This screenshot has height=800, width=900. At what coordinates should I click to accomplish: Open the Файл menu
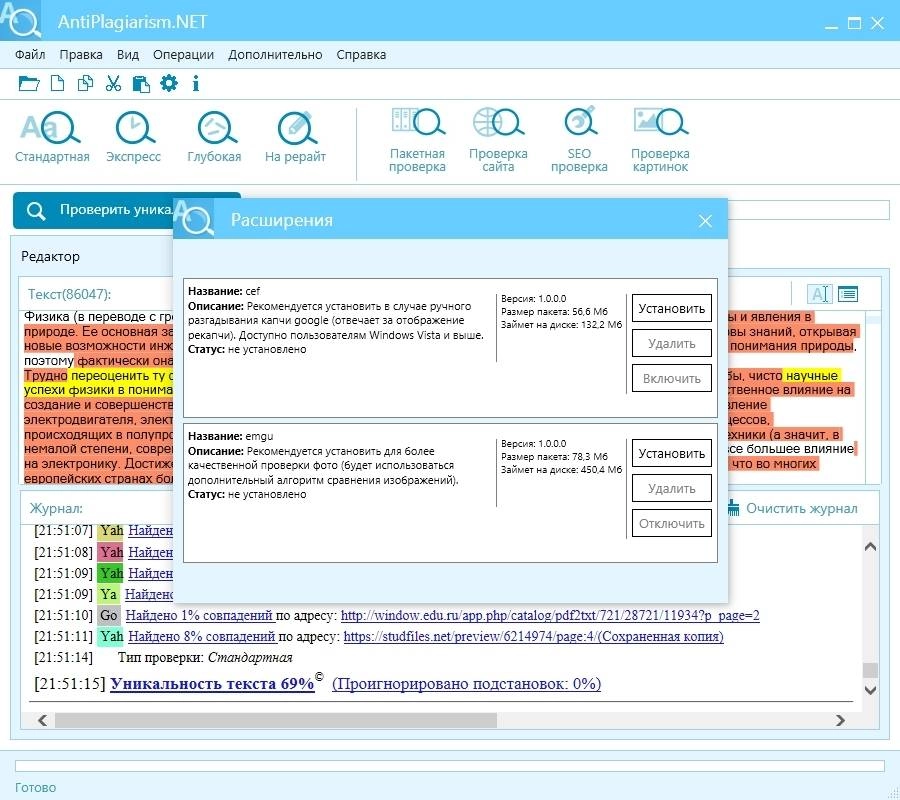pos(30,55)
